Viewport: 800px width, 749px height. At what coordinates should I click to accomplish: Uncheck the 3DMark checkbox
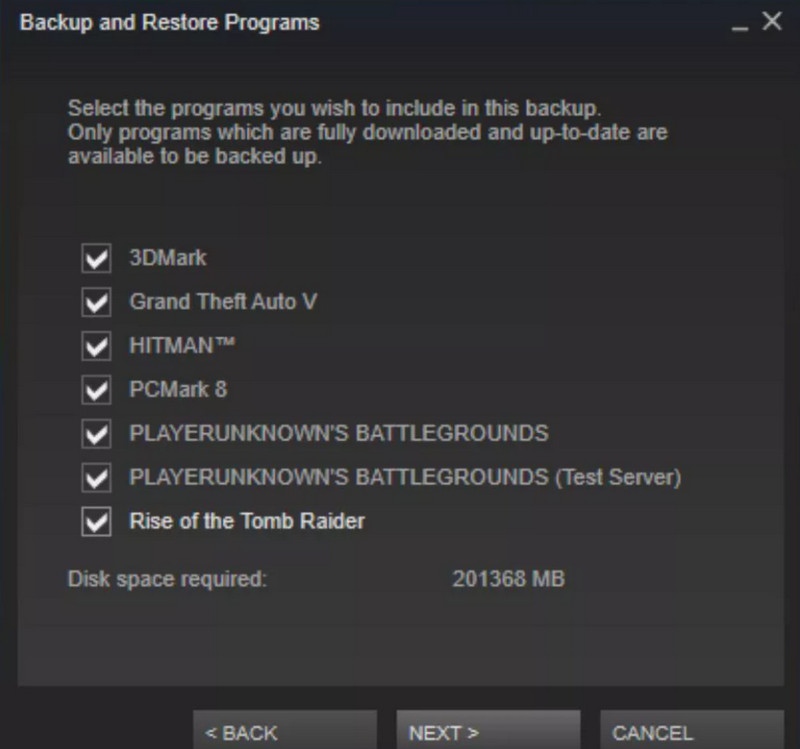(96, 258)
